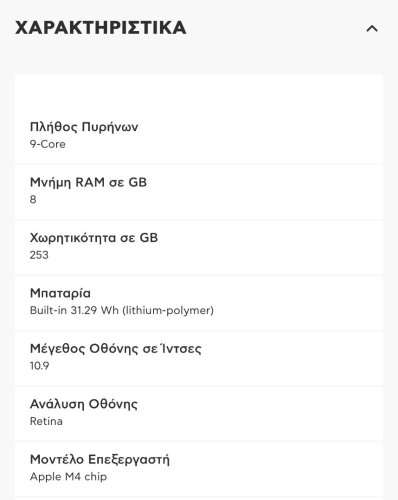Click the Retina value

point(46,421)
